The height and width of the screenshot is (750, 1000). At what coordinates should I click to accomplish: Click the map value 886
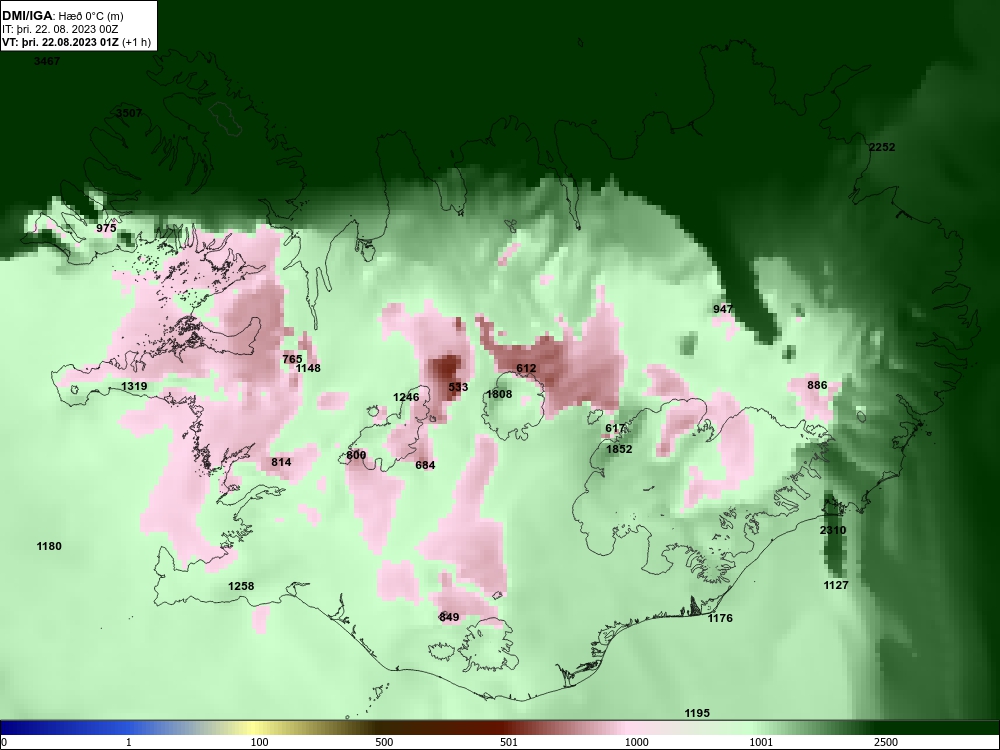pyautogui.click(x=817, y=385)
